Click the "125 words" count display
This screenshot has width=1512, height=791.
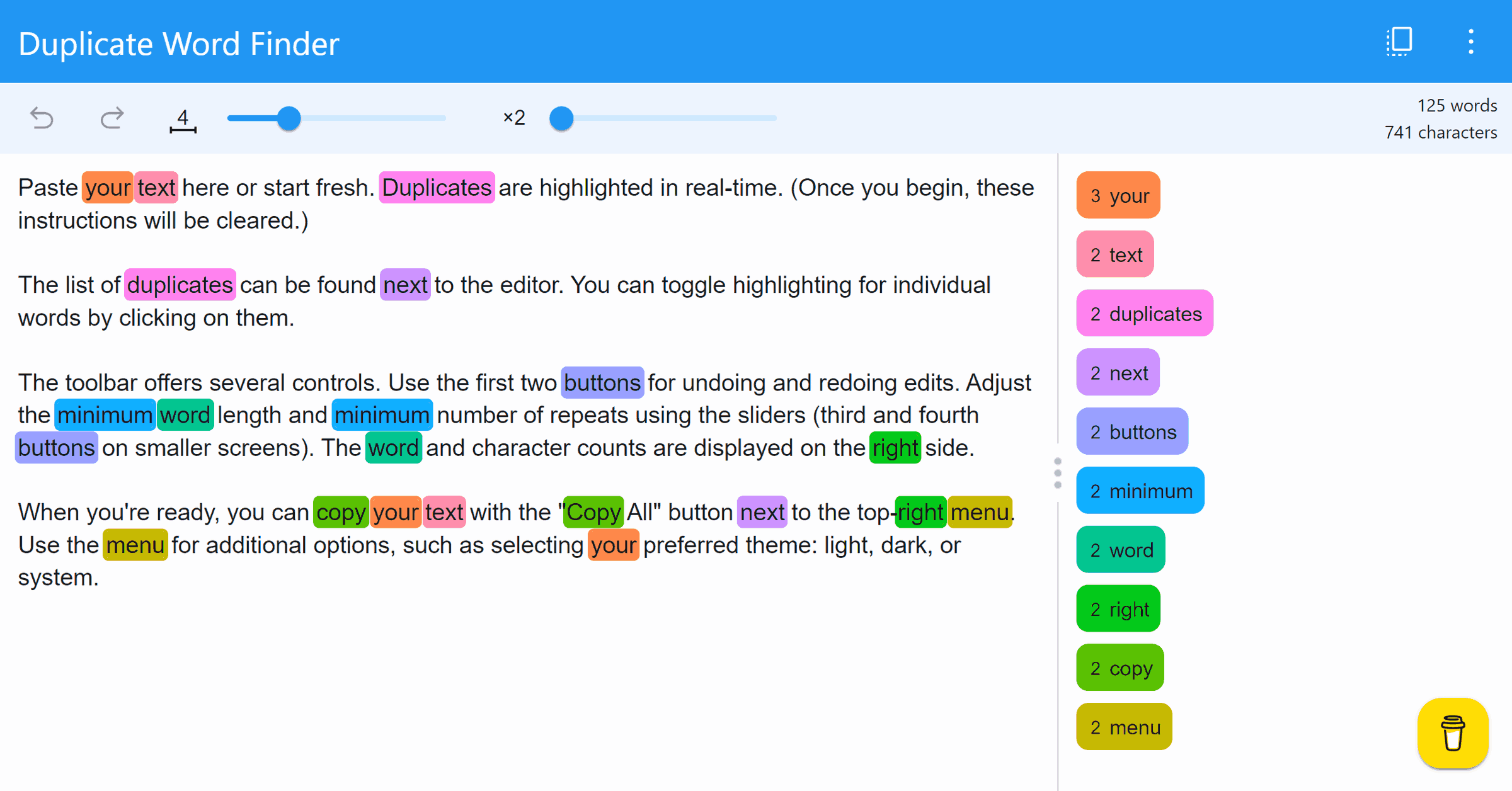1456,105
